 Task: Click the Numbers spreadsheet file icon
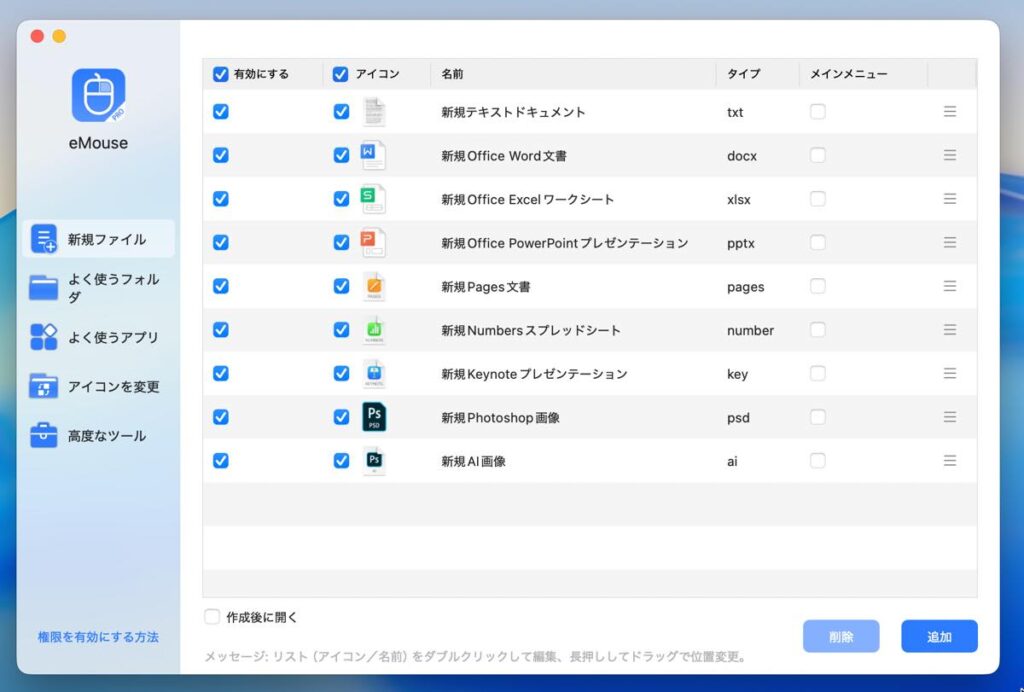click(373, 330)
